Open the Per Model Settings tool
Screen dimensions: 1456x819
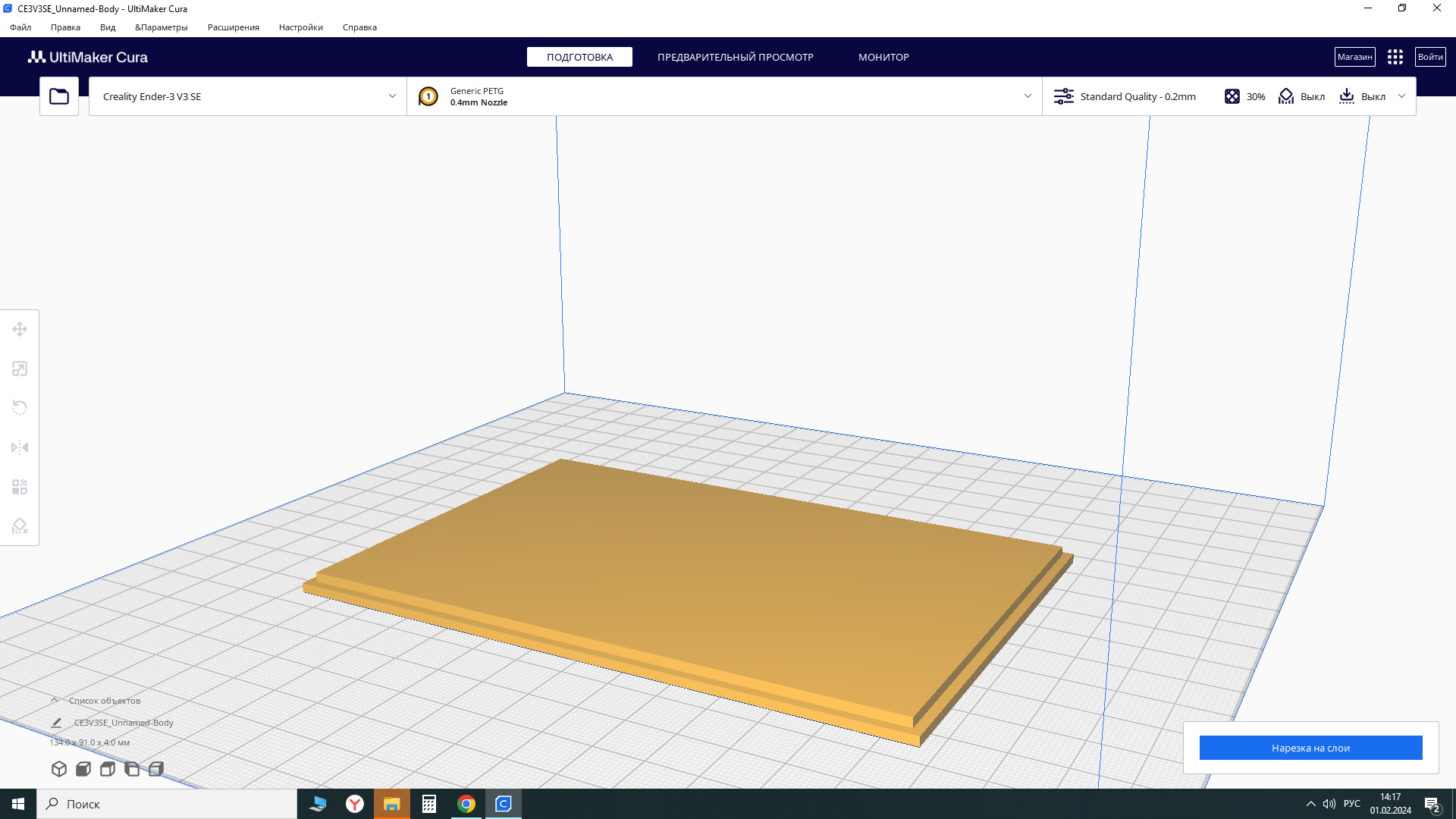[20, 487]
